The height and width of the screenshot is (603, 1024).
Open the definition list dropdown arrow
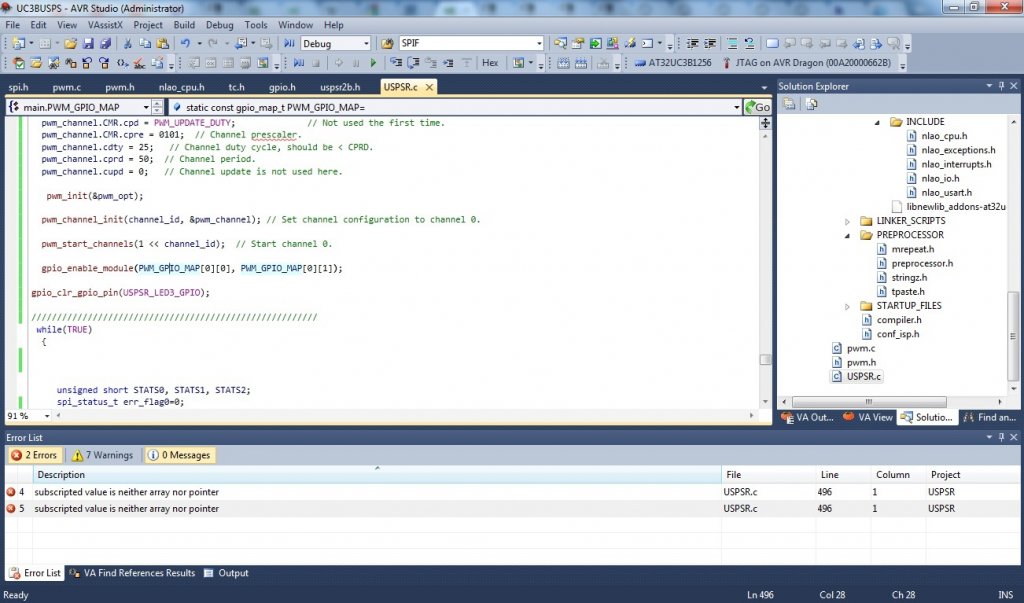(x=737, y=107)
